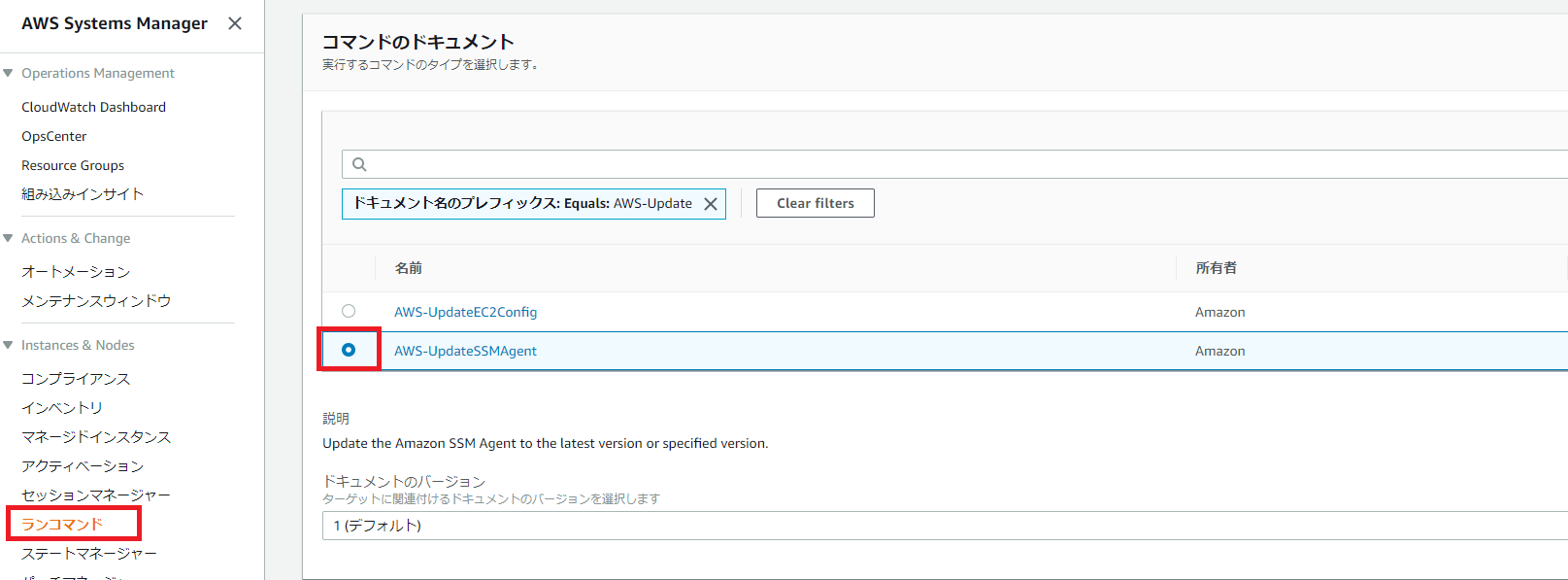Open the AWS-UpdateSSMAgent document link
This screenshot has height=580, width=1568.
click(x=465, y=351)
